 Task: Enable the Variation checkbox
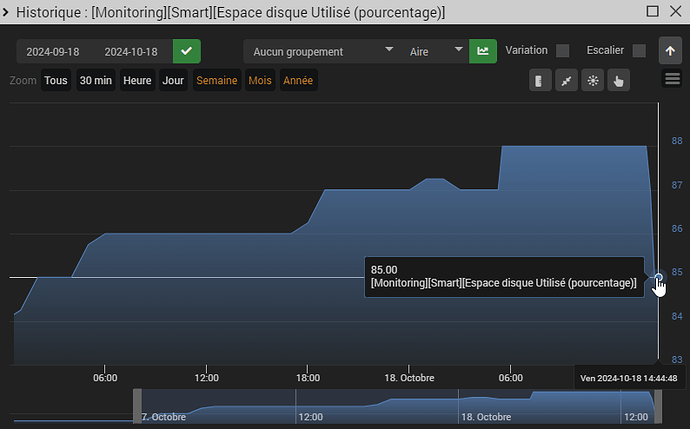click(x=563, y=51)
